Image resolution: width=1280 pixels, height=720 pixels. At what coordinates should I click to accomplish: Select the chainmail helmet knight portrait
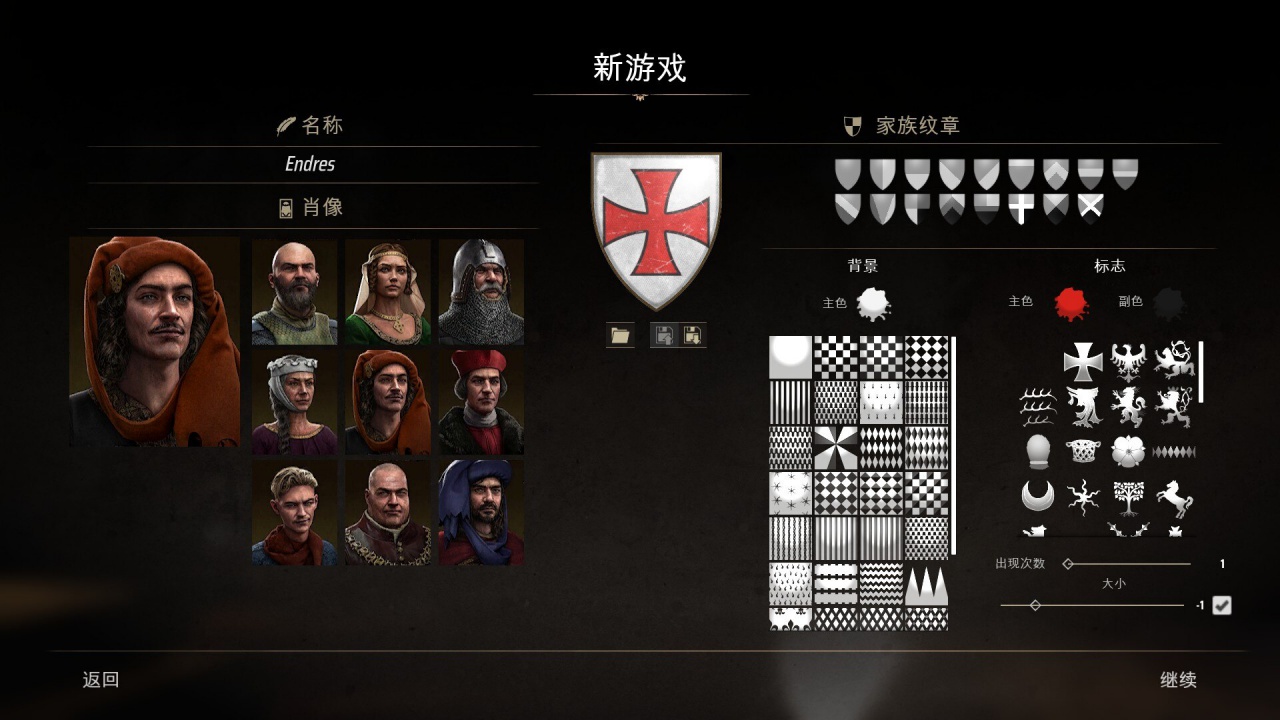tap(481, 292)
